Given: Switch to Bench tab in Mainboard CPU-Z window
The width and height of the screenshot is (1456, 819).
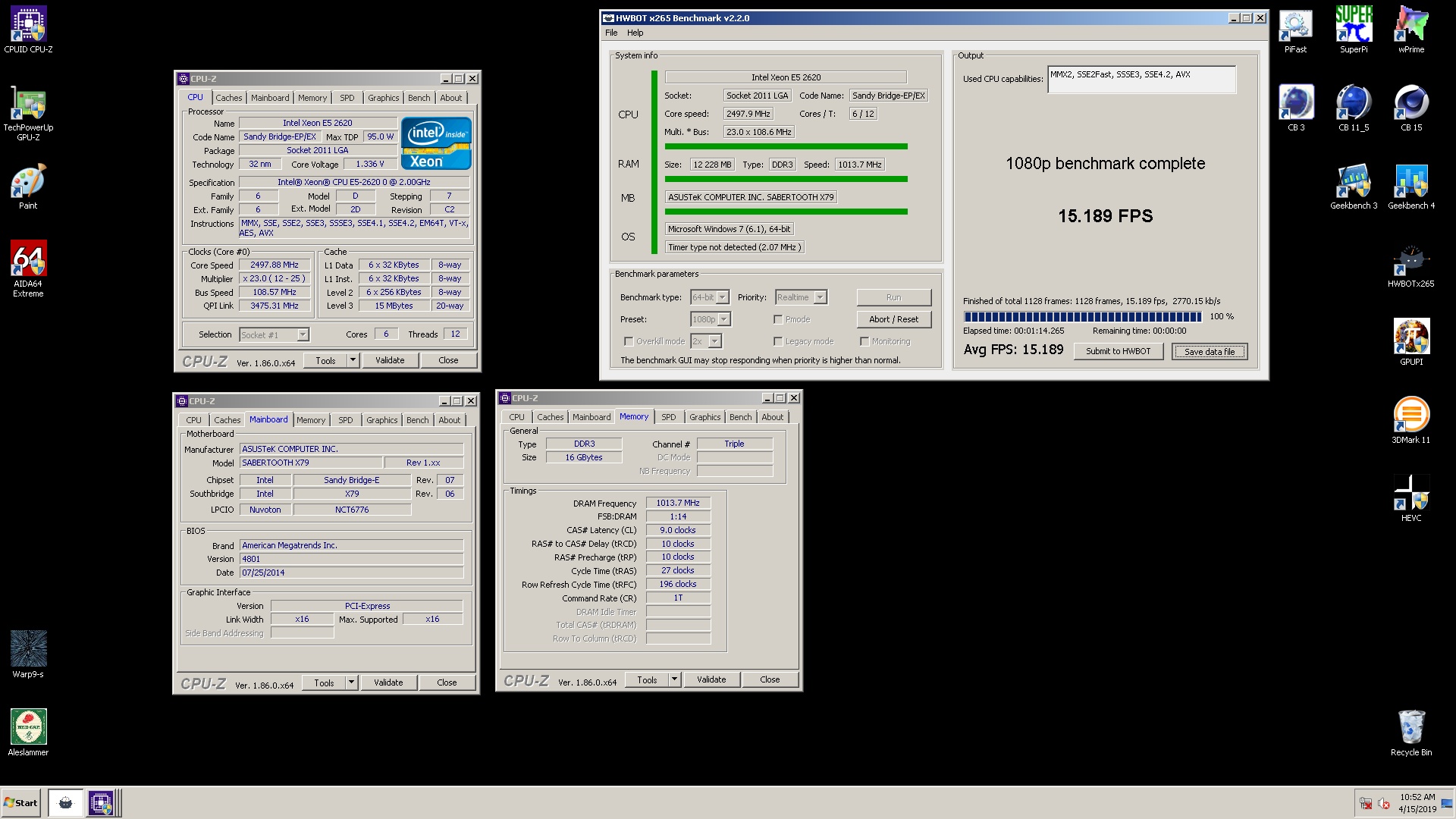Looking at the screenshot, I should 417,420.
